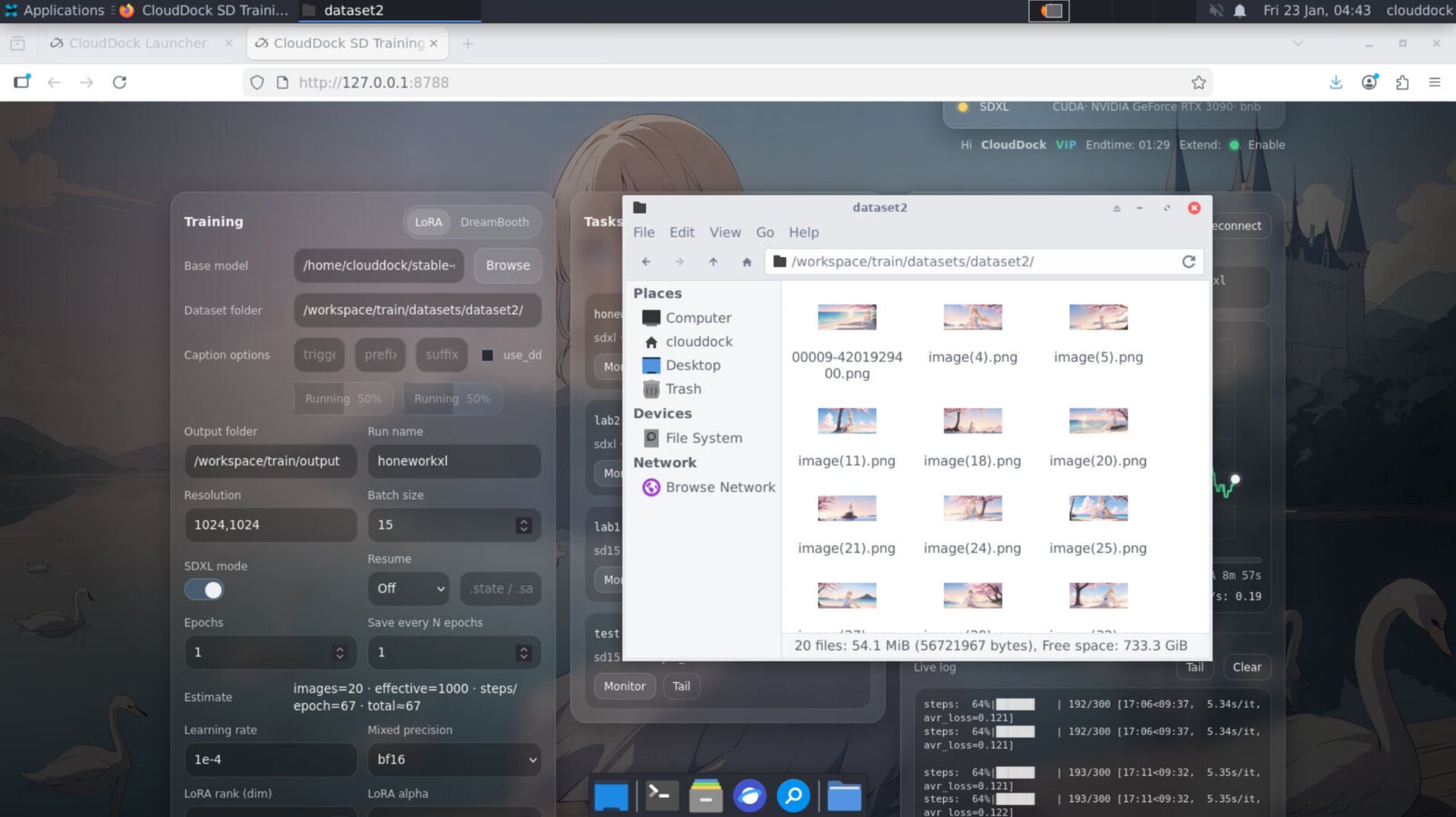
Task: Click the home folder icon in toolbar
Action: pos(746,261)
